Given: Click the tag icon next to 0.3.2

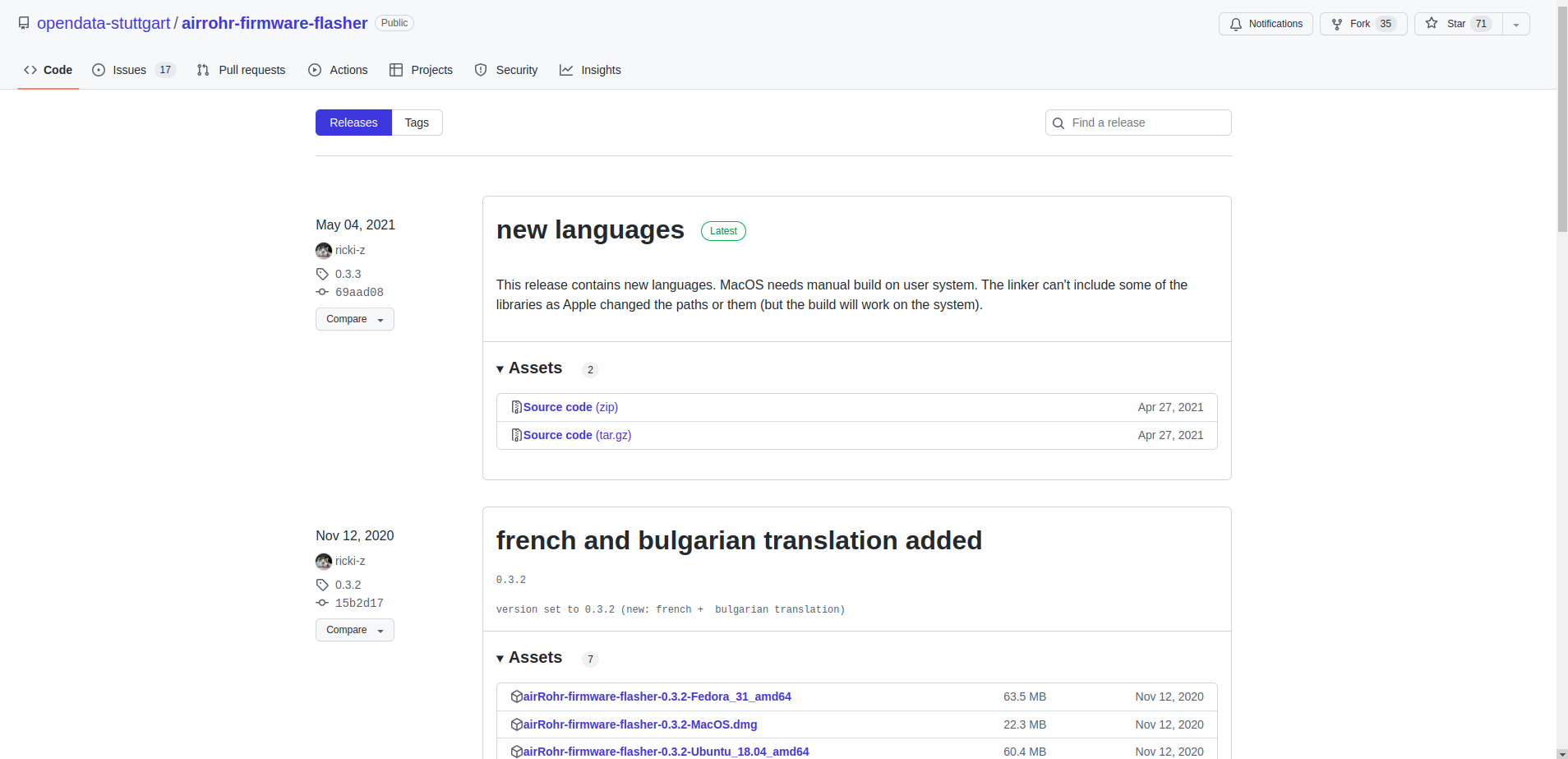Looking at the screenshot, I should [322, 585].
